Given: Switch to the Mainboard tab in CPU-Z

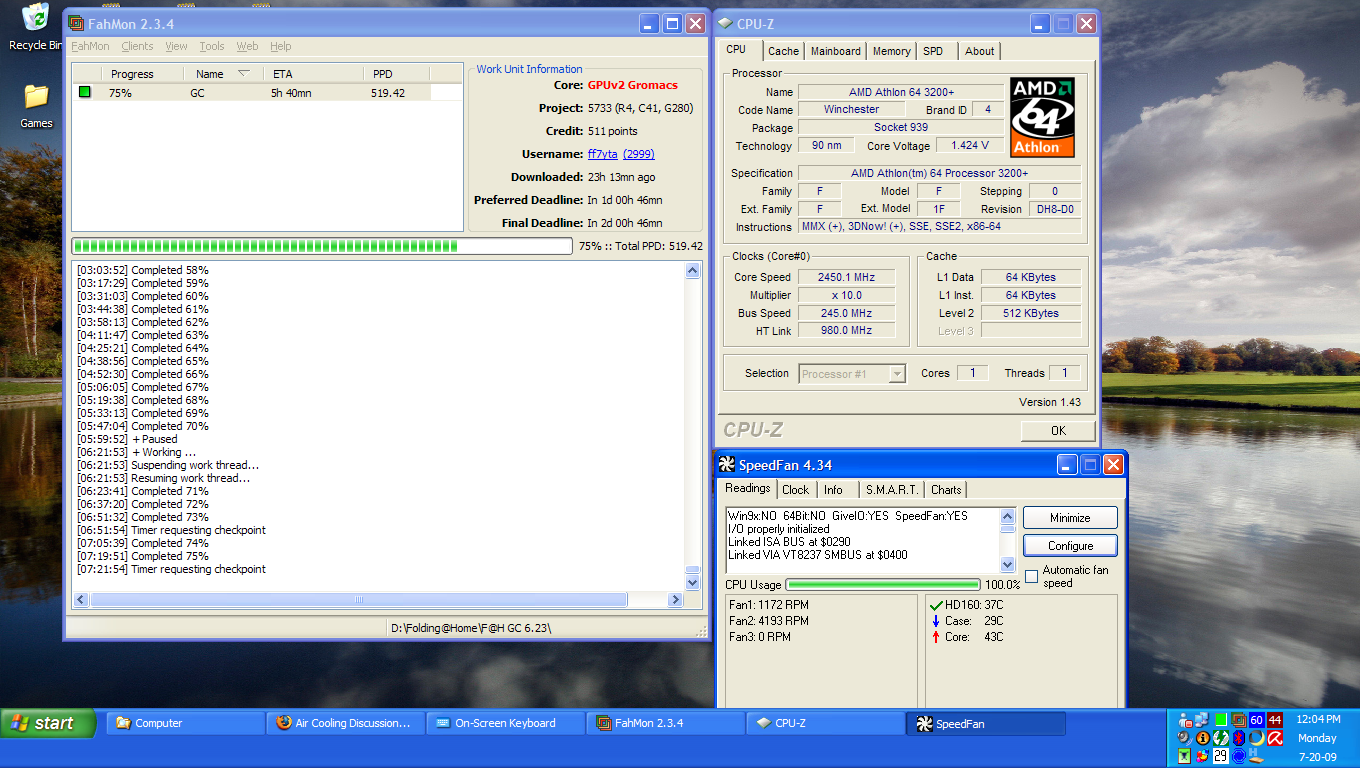Looking at the screenshot, I should click(835, 51).
